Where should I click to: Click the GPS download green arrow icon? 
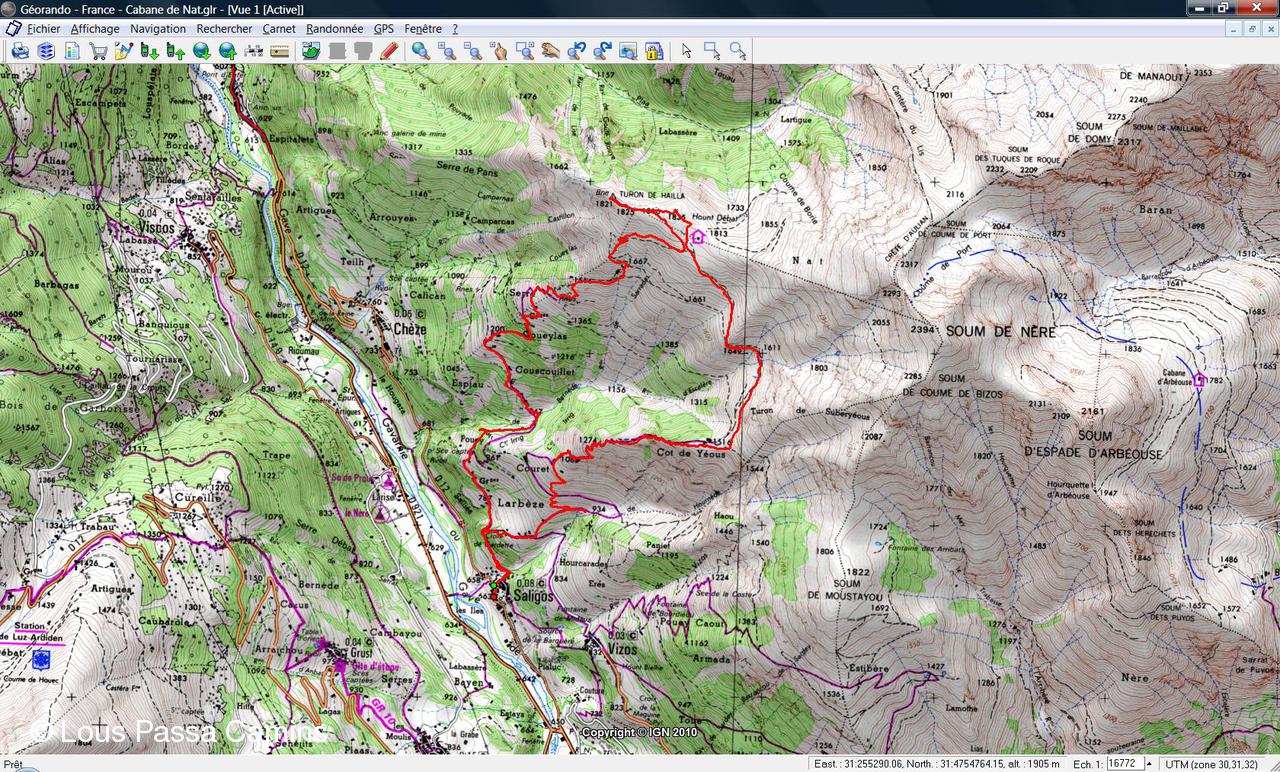coord(150,50)
